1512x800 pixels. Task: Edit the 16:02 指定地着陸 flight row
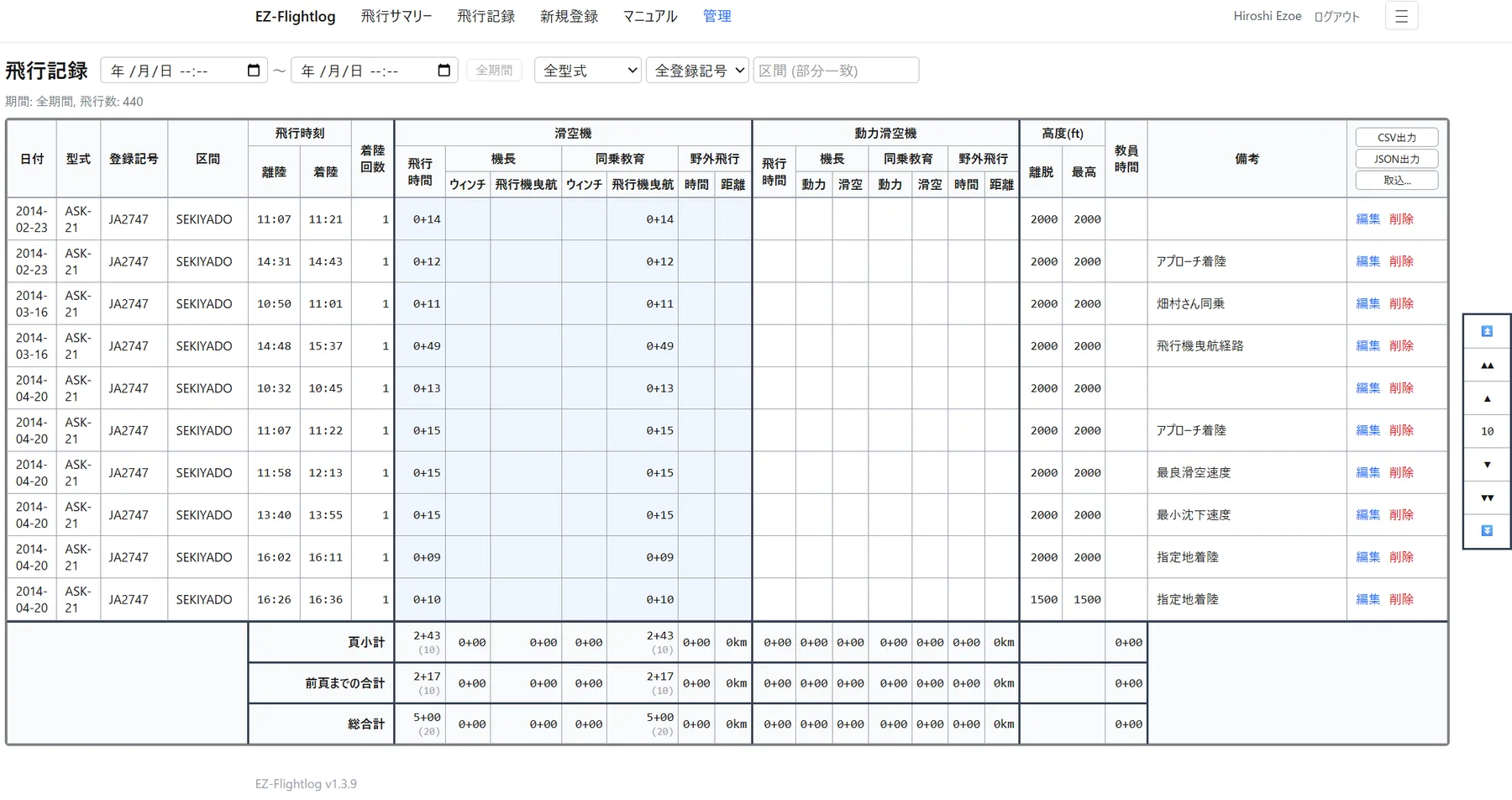coord(1368,557)
